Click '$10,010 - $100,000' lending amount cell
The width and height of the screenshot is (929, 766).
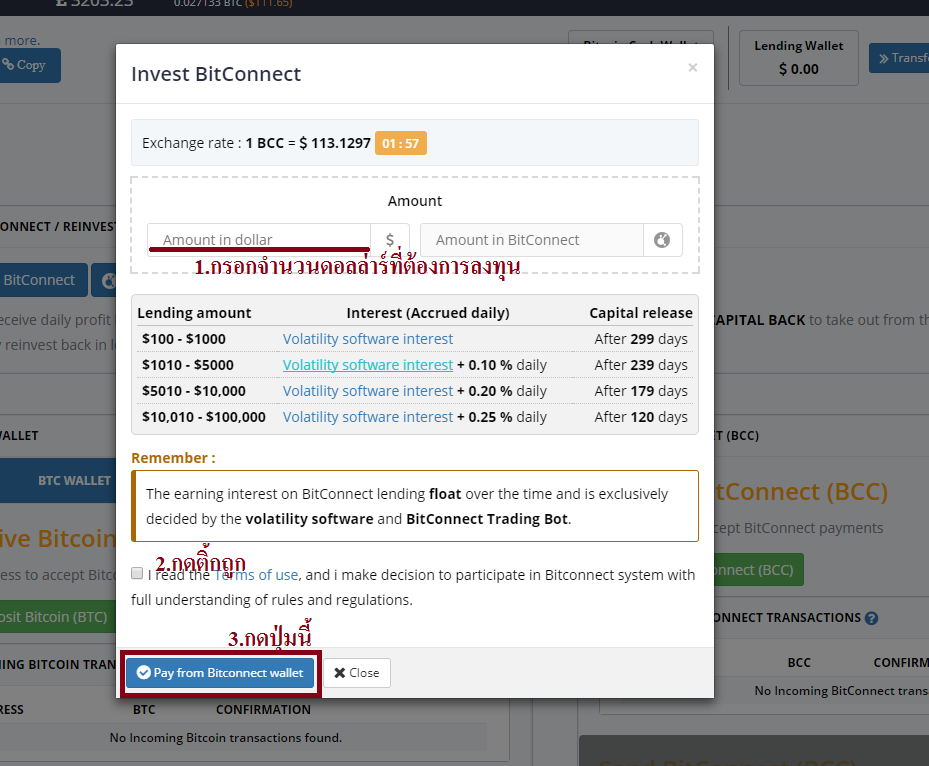pos(204,417)
